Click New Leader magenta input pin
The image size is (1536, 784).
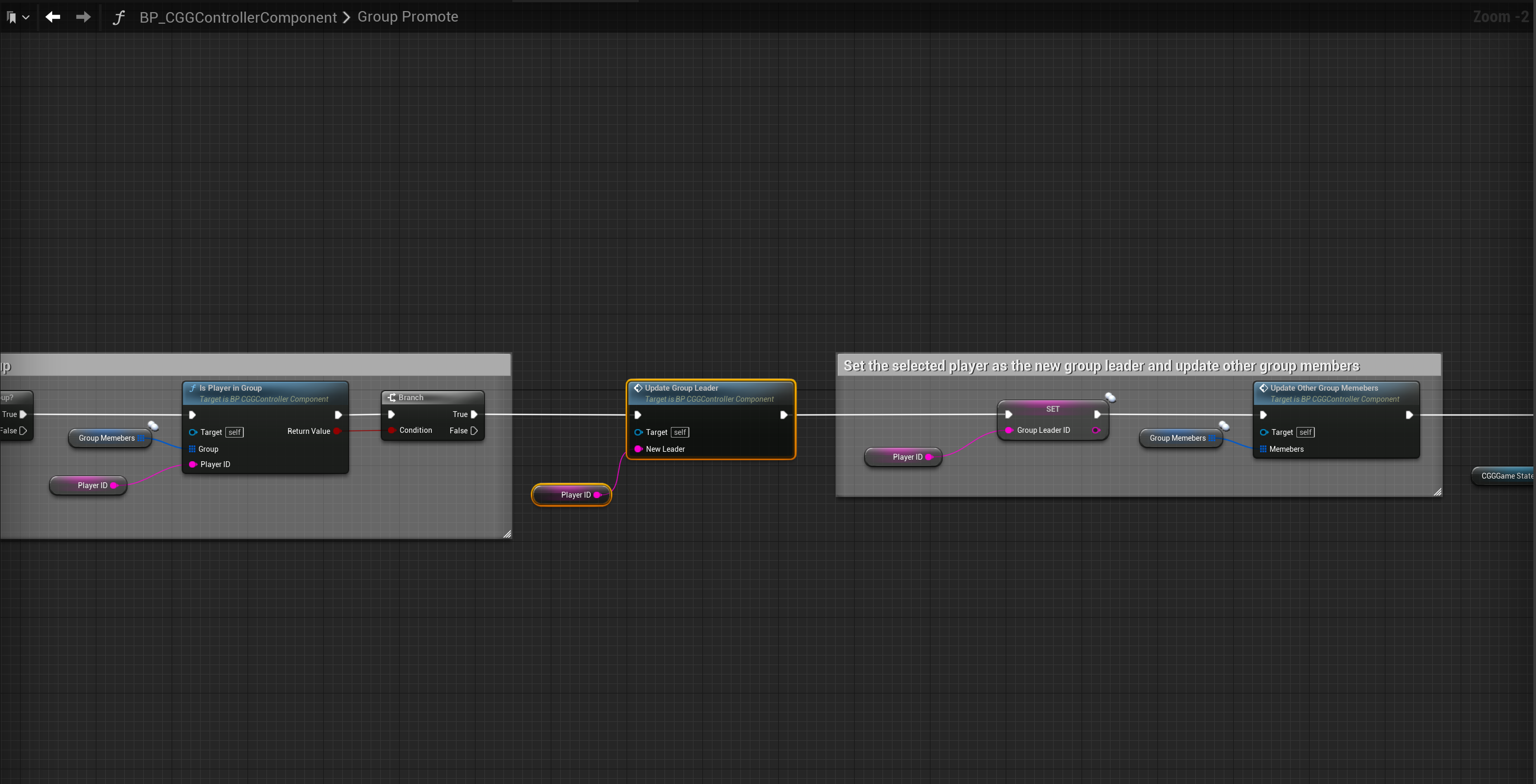point(638,449)
